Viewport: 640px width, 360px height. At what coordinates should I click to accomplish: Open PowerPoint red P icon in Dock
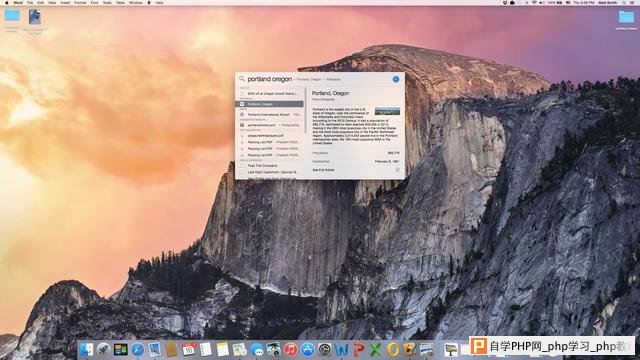click(x=359, y=349)
